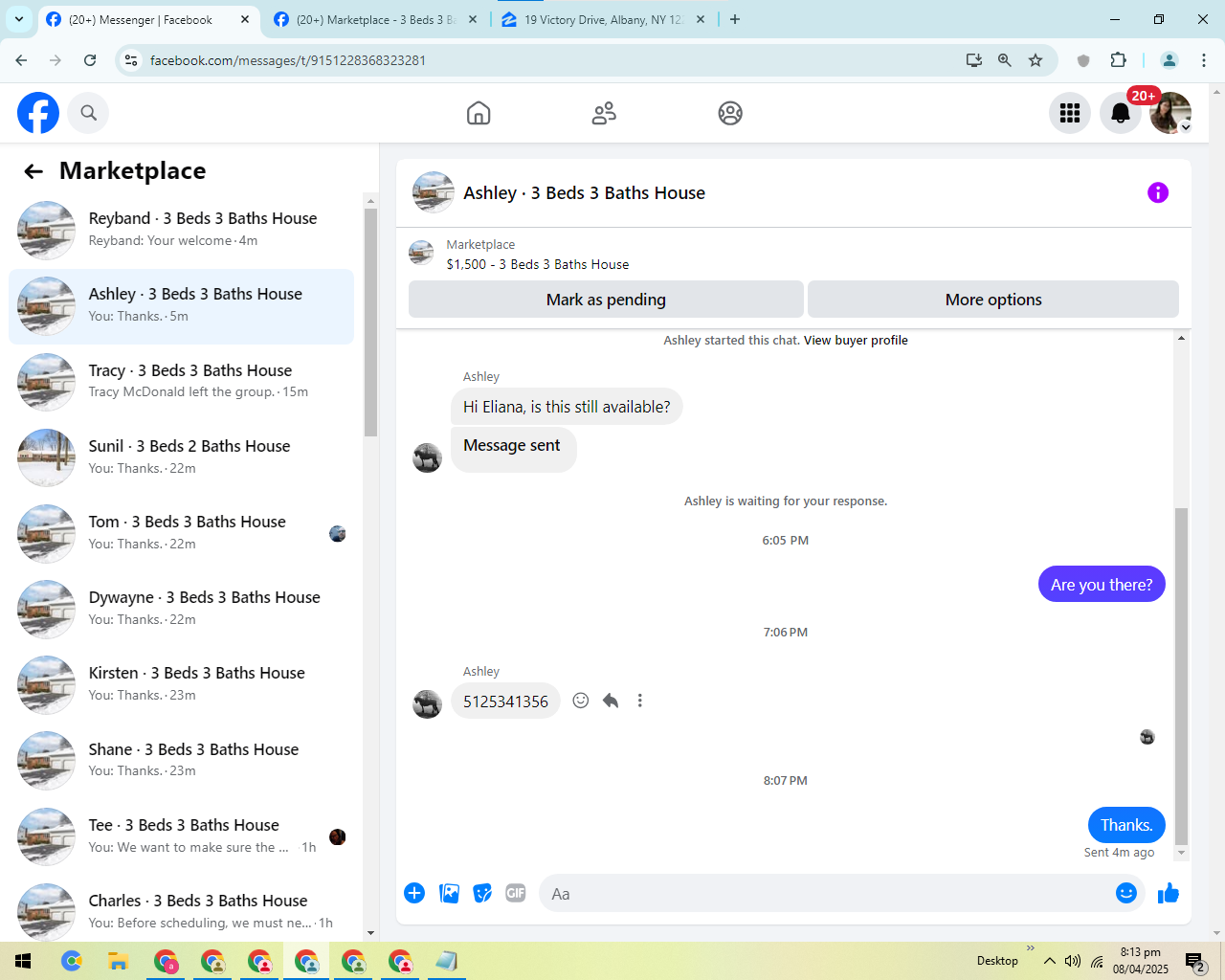The image size is (1225, 980).
Task: Open Chrome three-dot menu
Action: point(1204,60)
